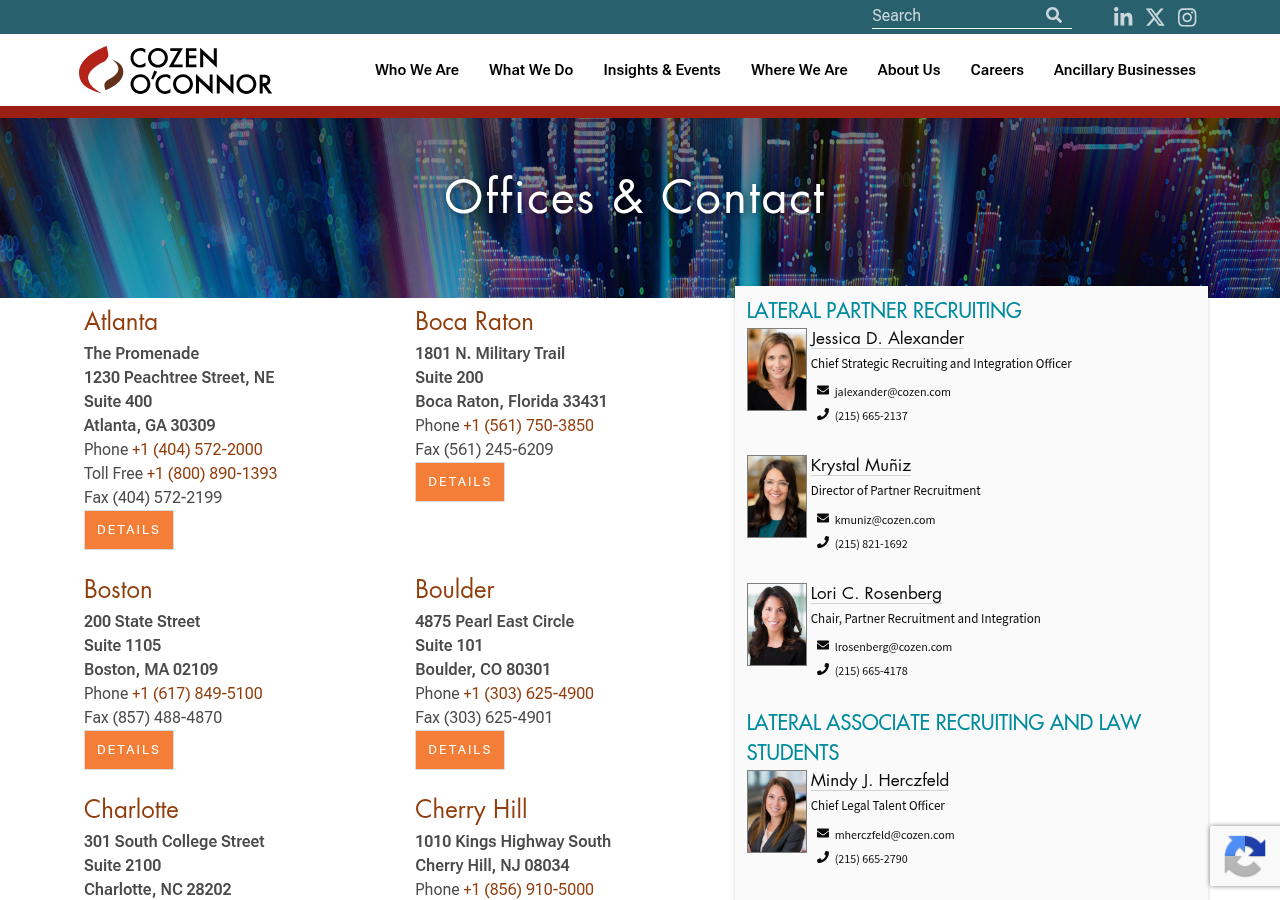Screen dimensions: 1280x900
Task: Open the Where We Are menu
Action: [x=799, y=70]
